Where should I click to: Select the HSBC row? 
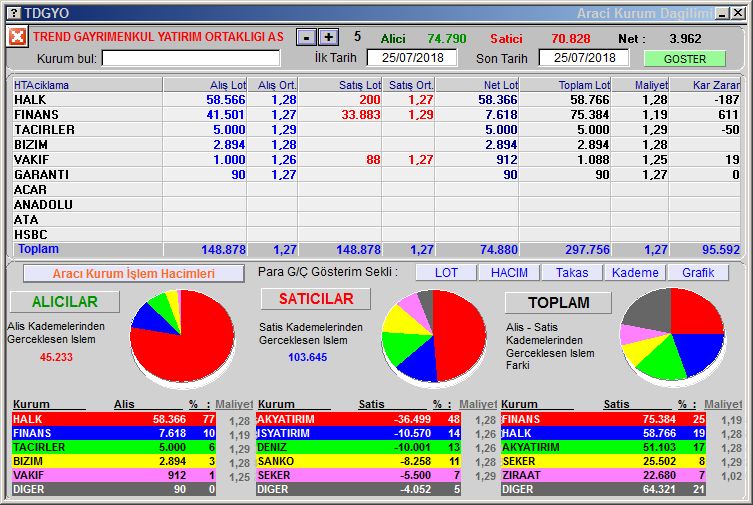click(376, 234)
